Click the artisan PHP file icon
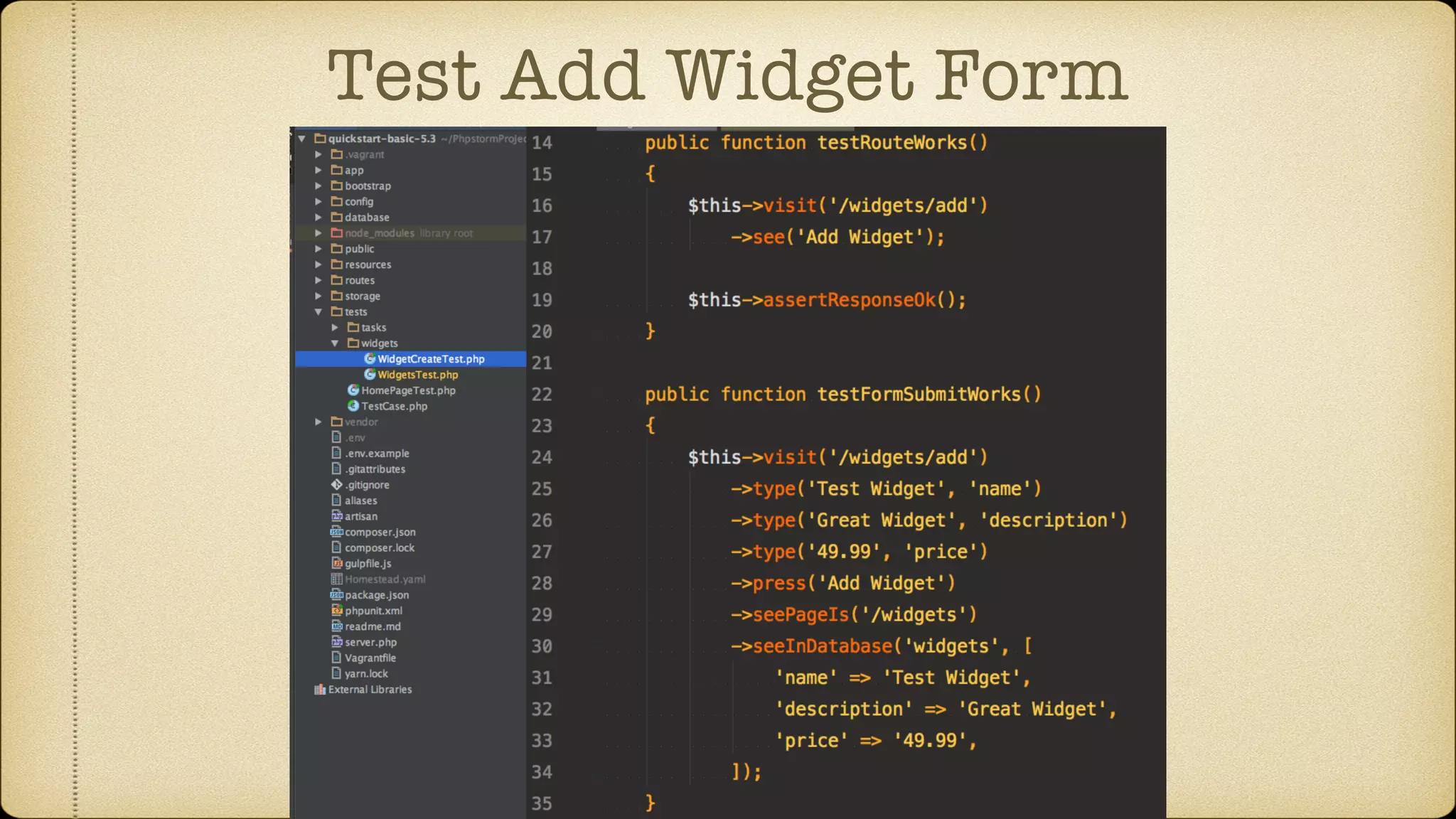Viewport: 1456px width, 819px height. pos(337,516)
